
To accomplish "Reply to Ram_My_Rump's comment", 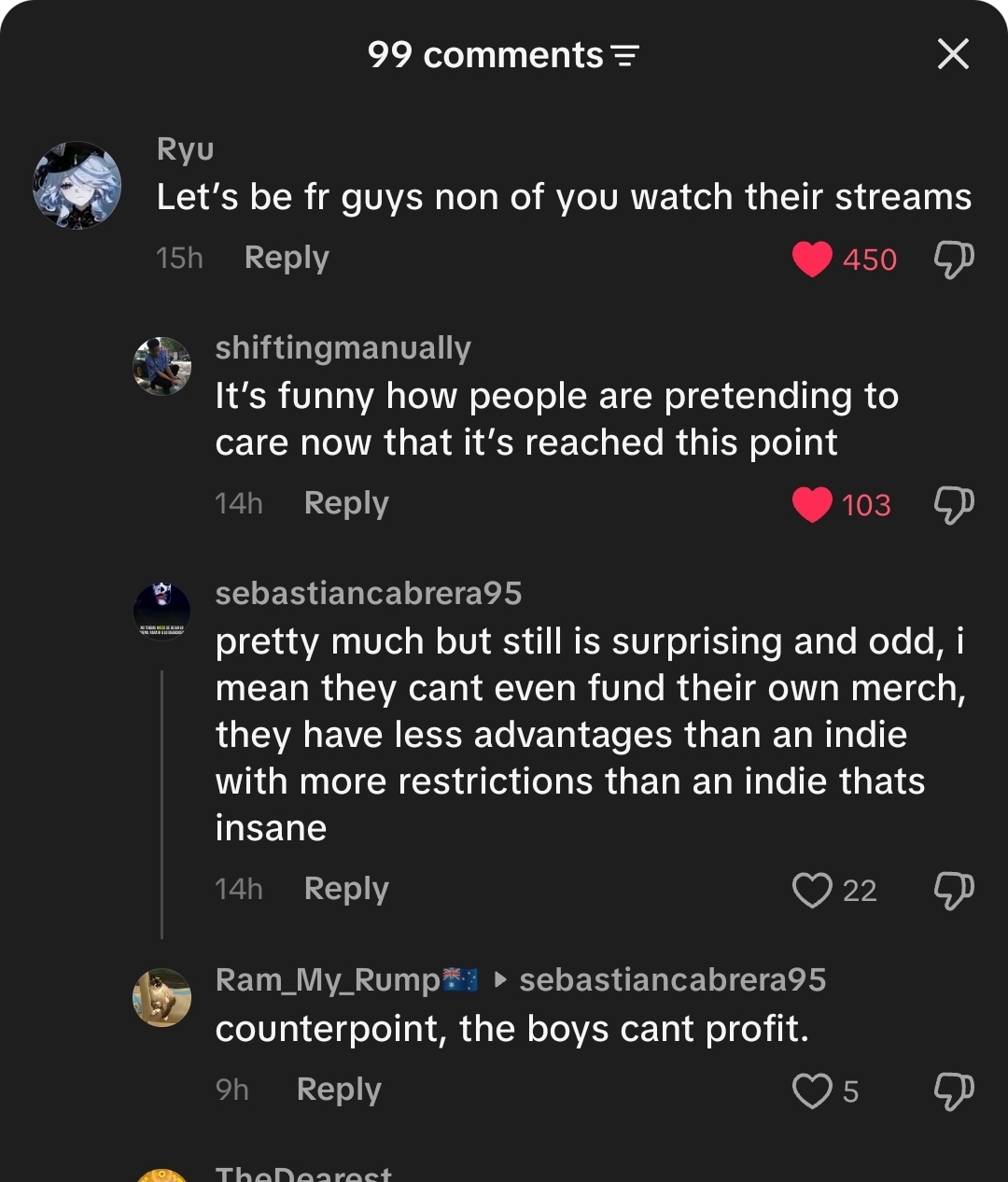I will 339,1090.
